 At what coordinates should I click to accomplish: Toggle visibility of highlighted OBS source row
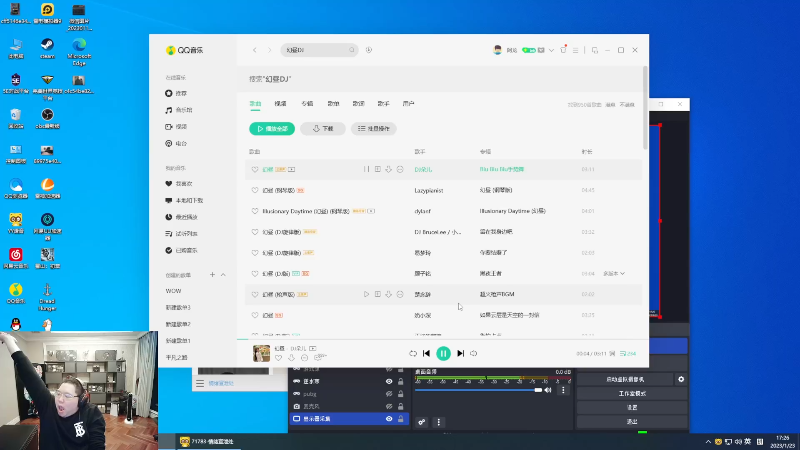tap(389, 419)
